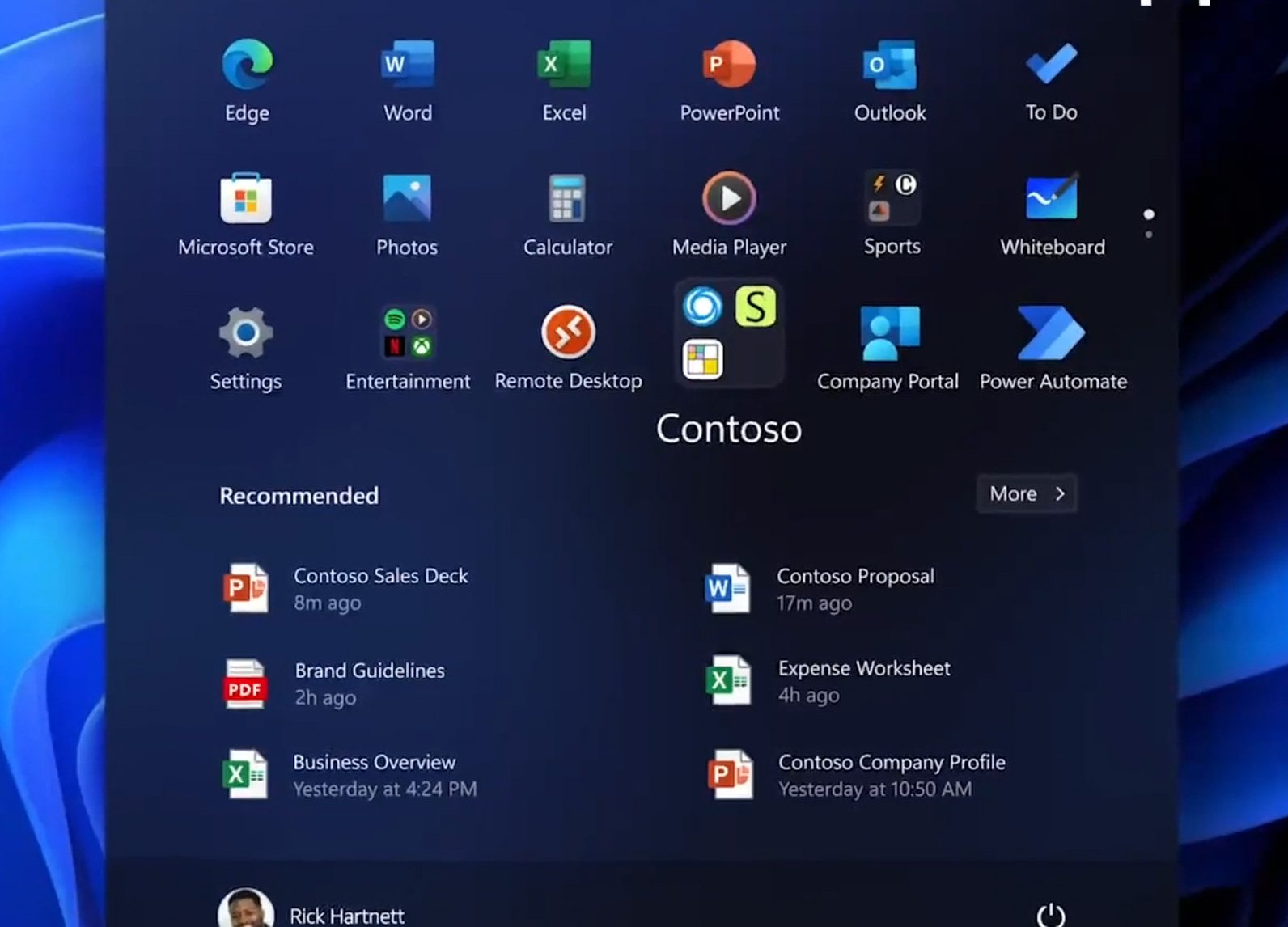Click the power button icon
The height and width of the screenshot is (927, 1288).
tap(1051, 914)
